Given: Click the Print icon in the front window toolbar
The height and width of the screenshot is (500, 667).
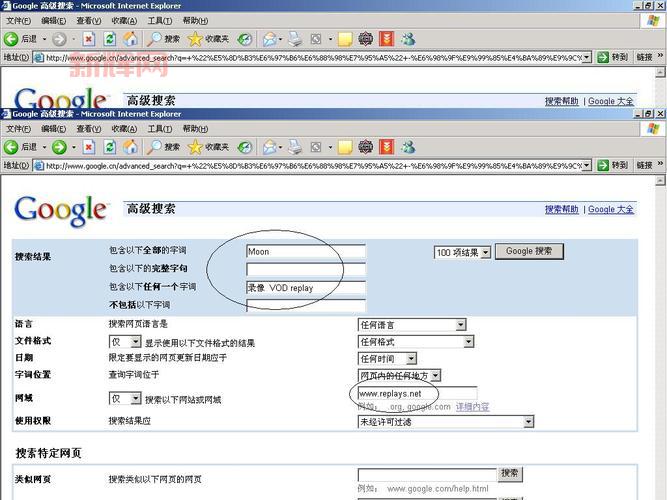Looking at the screenshot, I should [296, 147].
